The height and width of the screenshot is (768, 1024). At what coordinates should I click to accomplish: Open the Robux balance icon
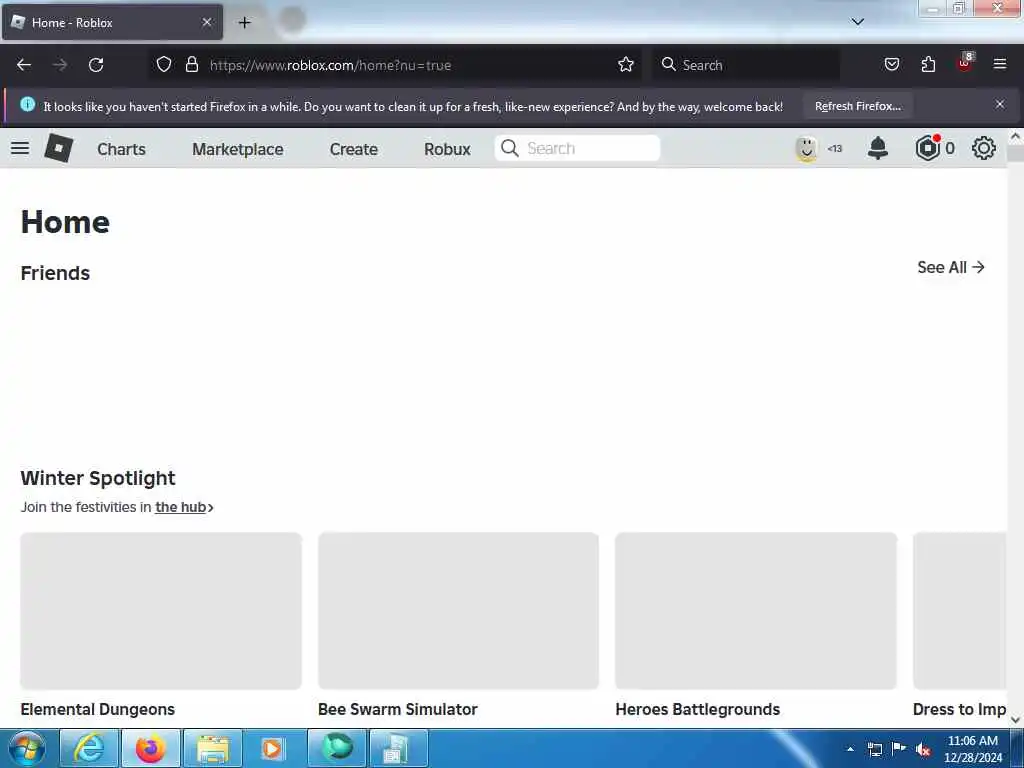point(927,148)
